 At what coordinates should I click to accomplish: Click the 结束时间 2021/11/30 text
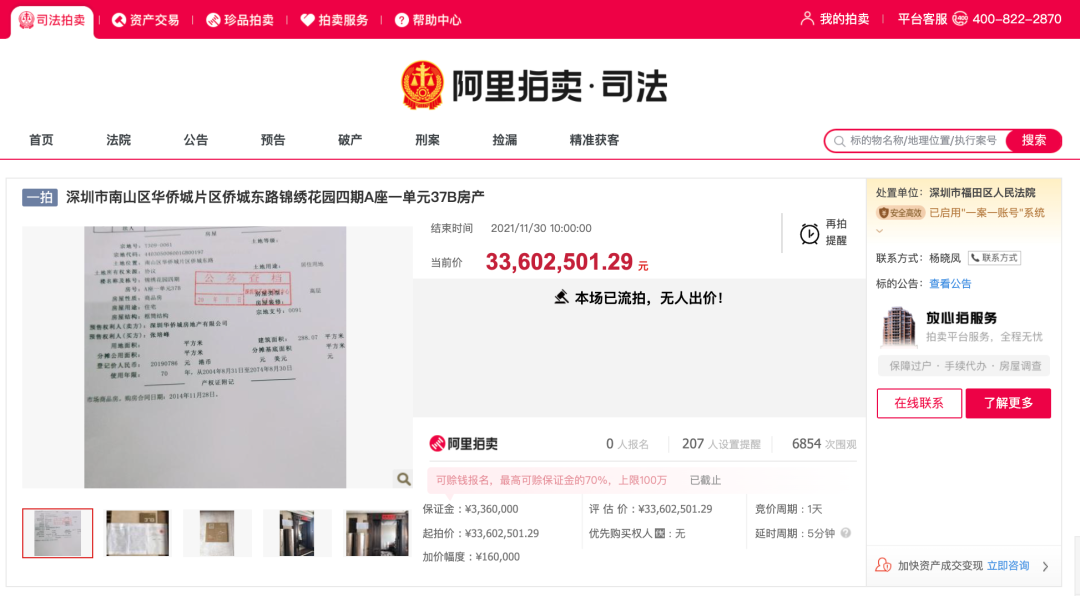(511, 228)
